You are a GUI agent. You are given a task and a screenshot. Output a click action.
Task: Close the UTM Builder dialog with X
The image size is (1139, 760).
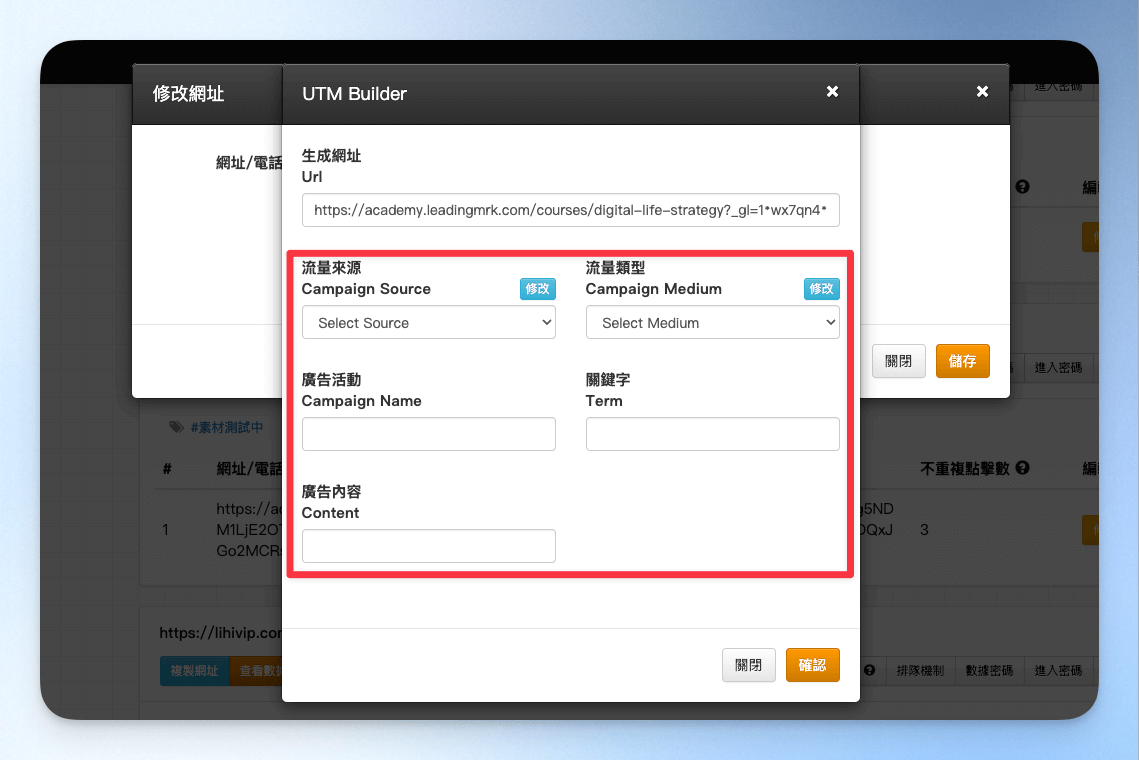[832, 92]
